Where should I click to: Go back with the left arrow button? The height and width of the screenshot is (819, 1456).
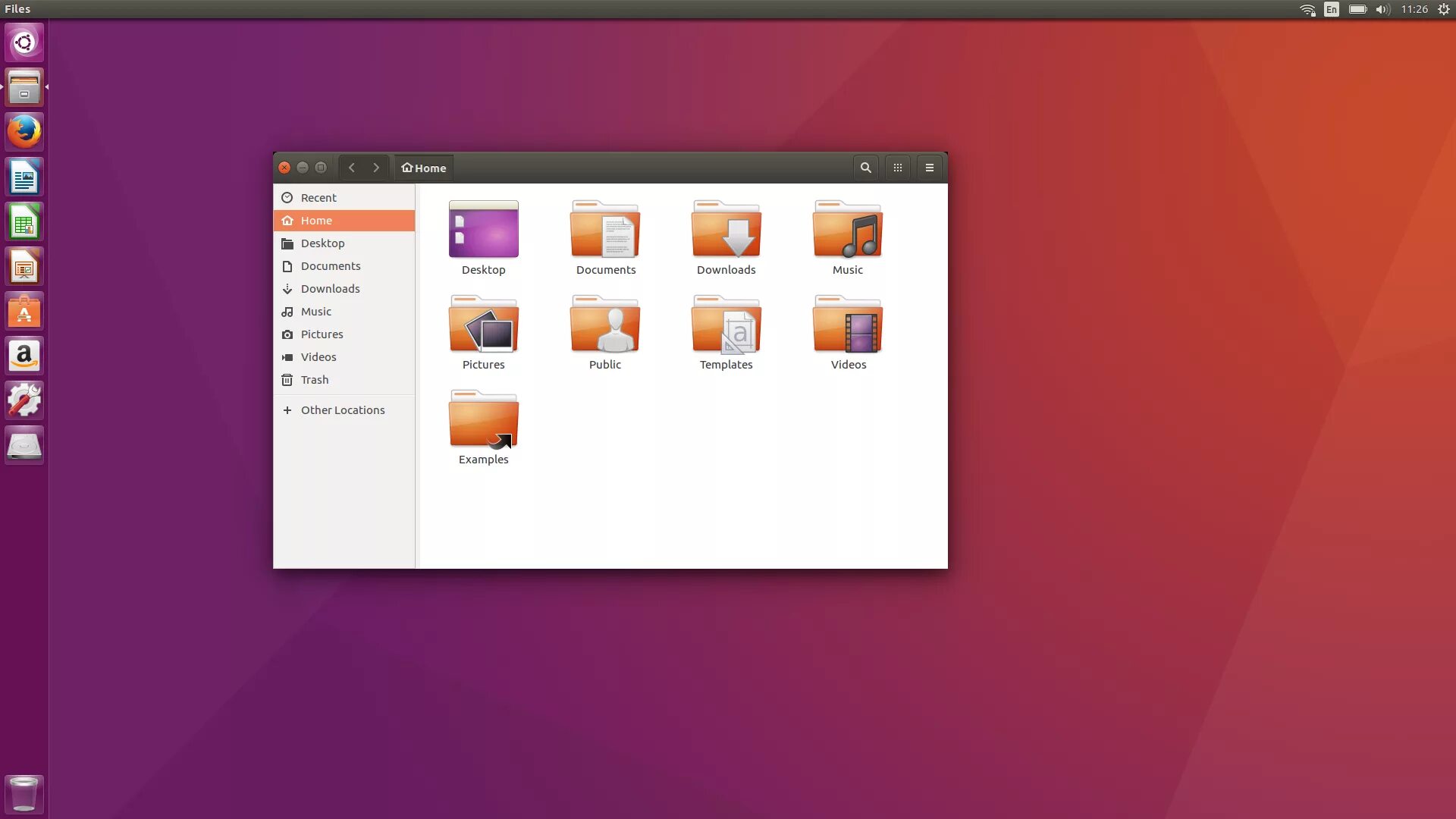(352, 168)
